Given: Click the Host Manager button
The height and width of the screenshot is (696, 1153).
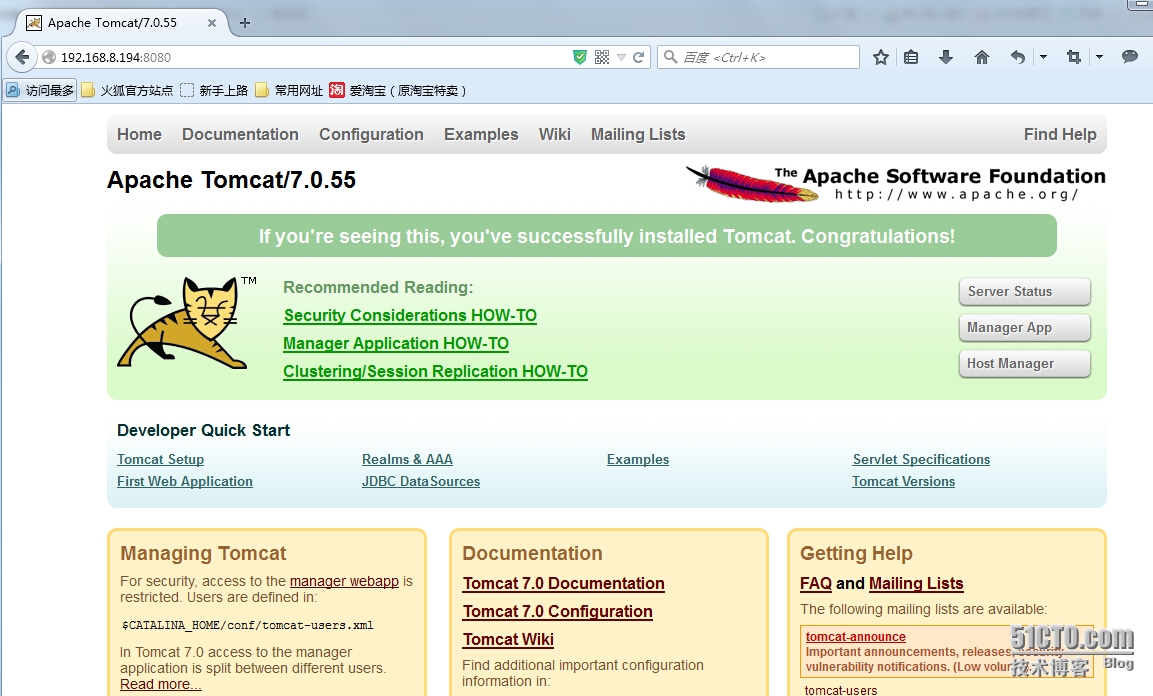Looking at the screenshot, I should point(1024,364).
